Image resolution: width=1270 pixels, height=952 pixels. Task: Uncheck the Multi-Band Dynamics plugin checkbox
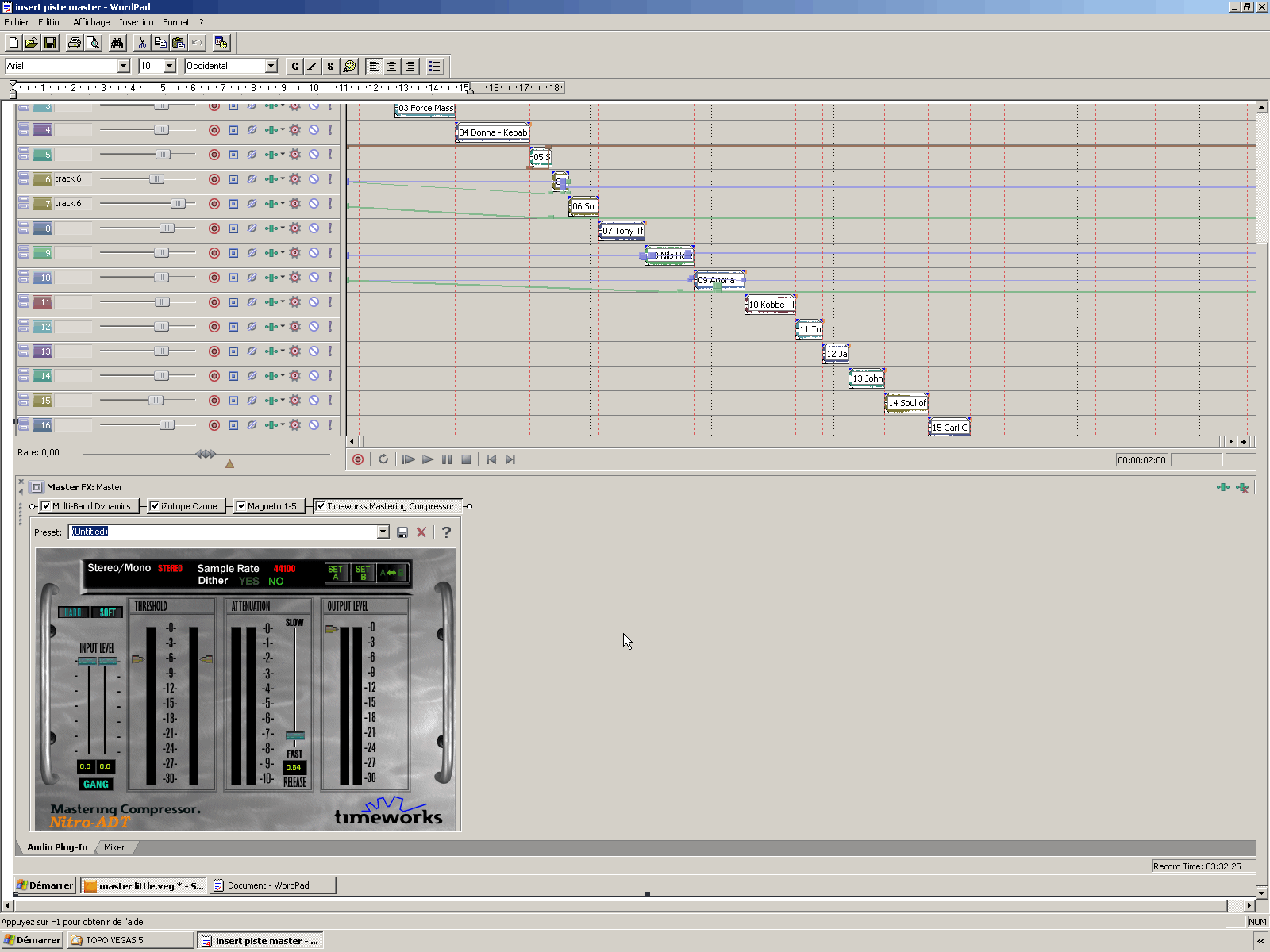[x=46, y=506]
